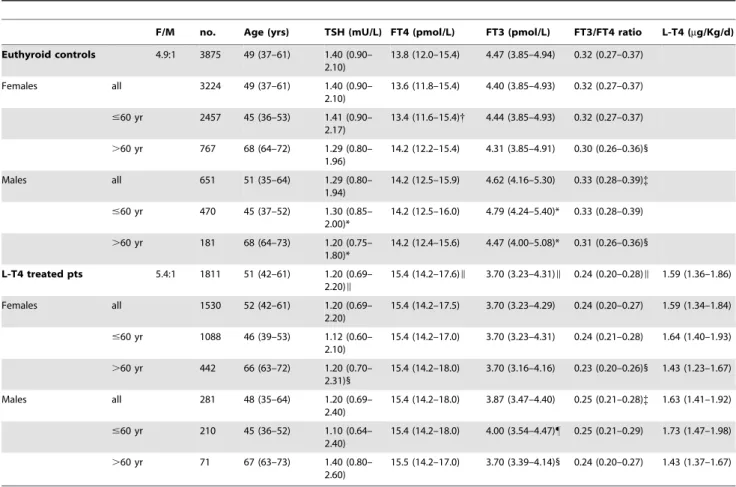Click the FT4 (pmol/L) column header

click(x=423, y=32)
